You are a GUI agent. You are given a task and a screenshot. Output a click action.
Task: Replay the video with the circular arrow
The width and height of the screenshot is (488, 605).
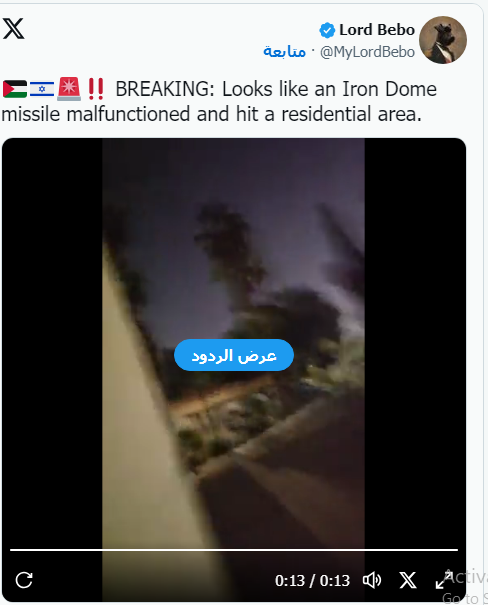tap(24, 580)
